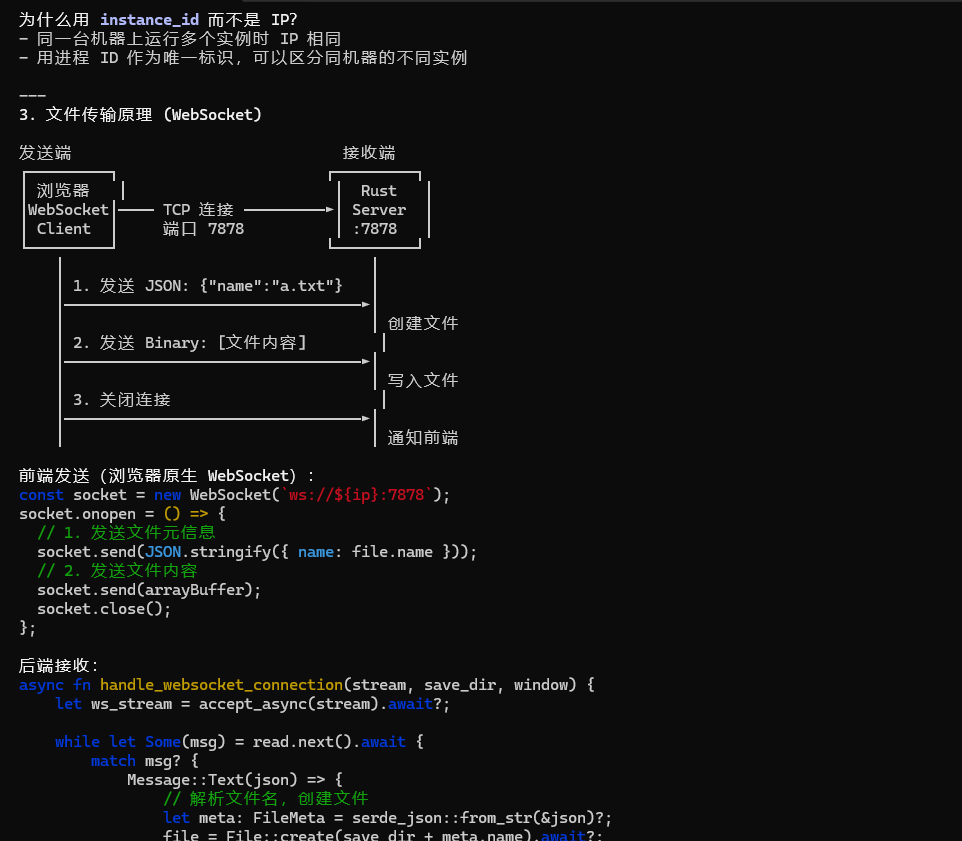
Task: Select the Rust Server :7878 box
Action: (379, 210)
